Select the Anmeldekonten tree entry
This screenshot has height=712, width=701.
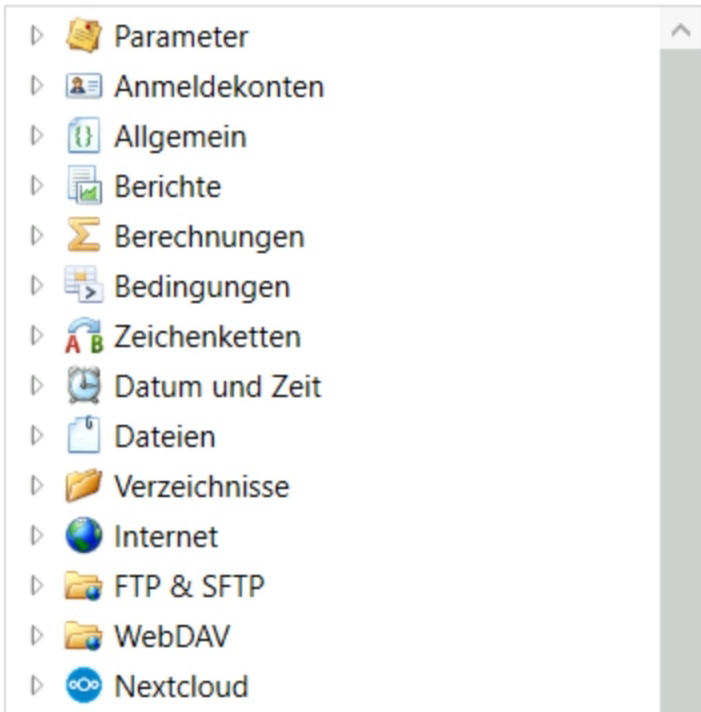pyautogui.click(x=218, y=87)
